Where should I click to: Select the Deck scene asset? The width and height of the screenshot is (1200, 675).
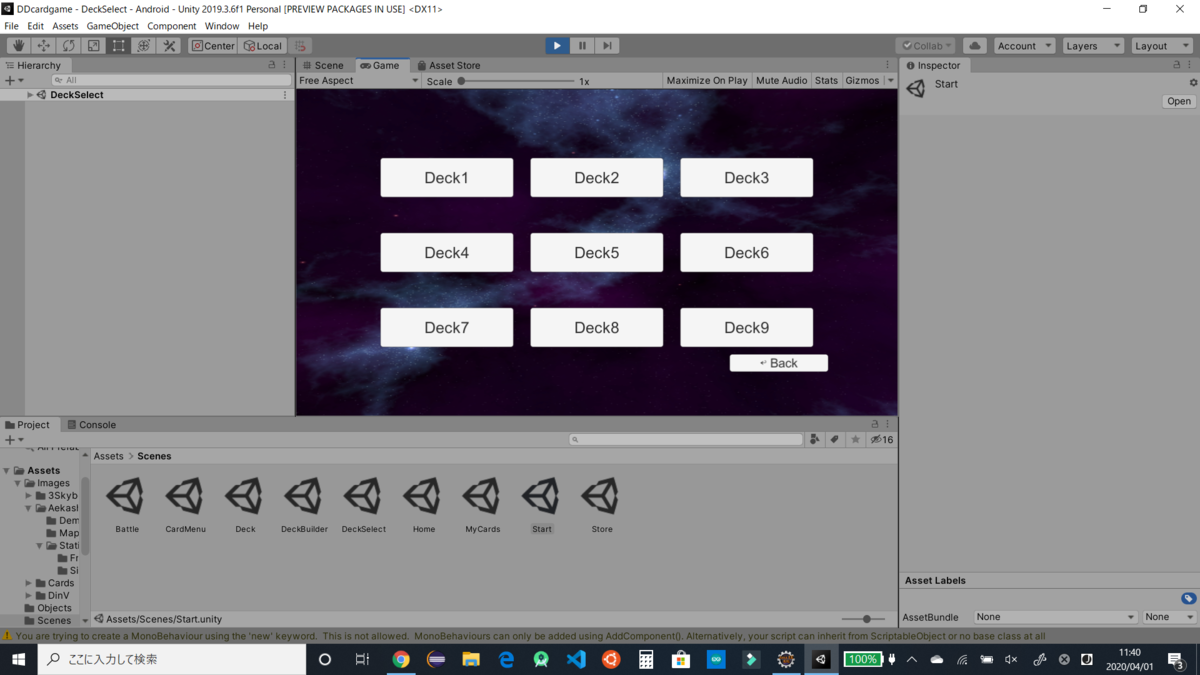[x=245, y=505]
